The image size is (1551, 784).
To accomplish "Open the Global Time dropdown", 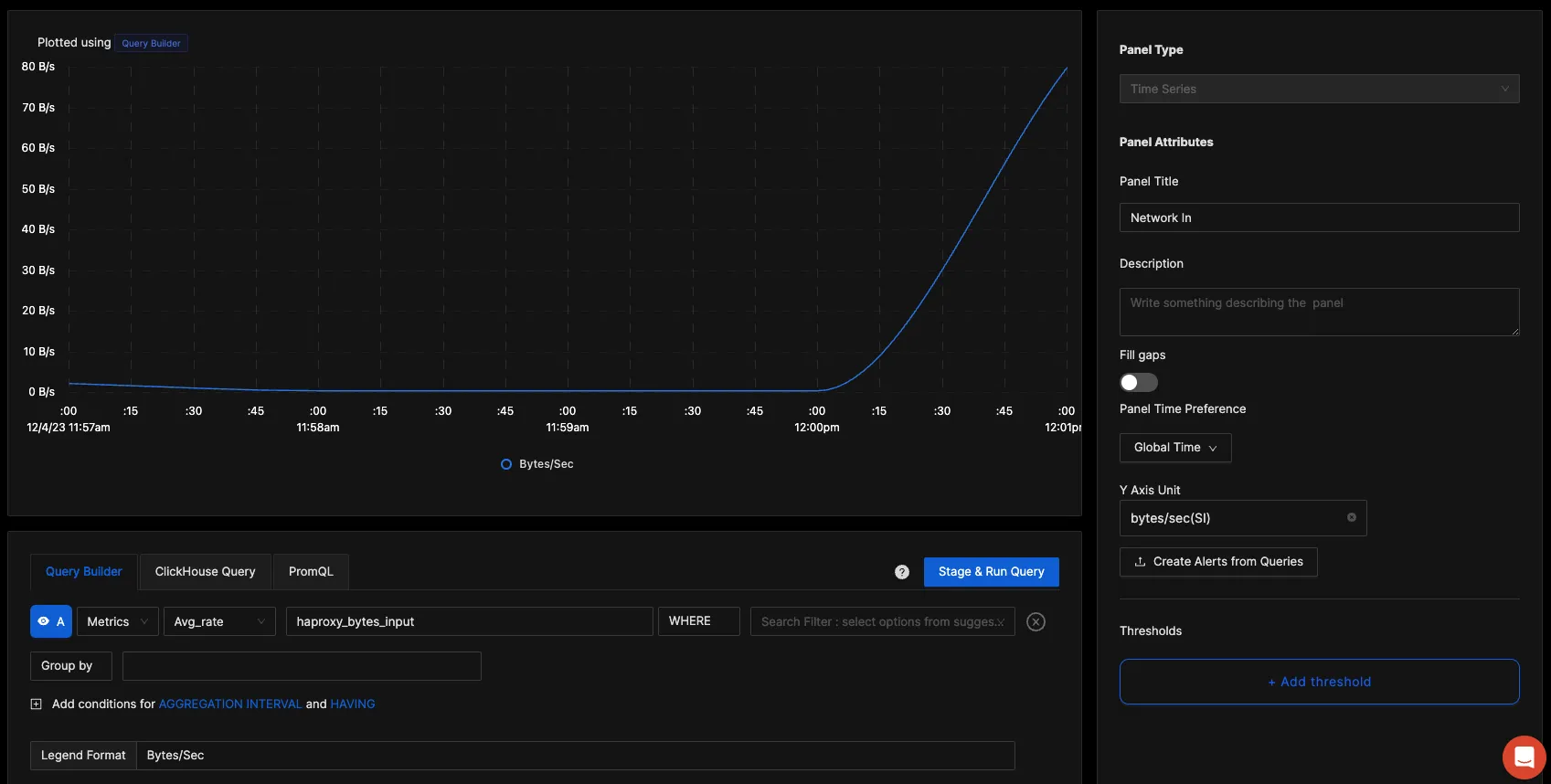I will pos(1175,448).
